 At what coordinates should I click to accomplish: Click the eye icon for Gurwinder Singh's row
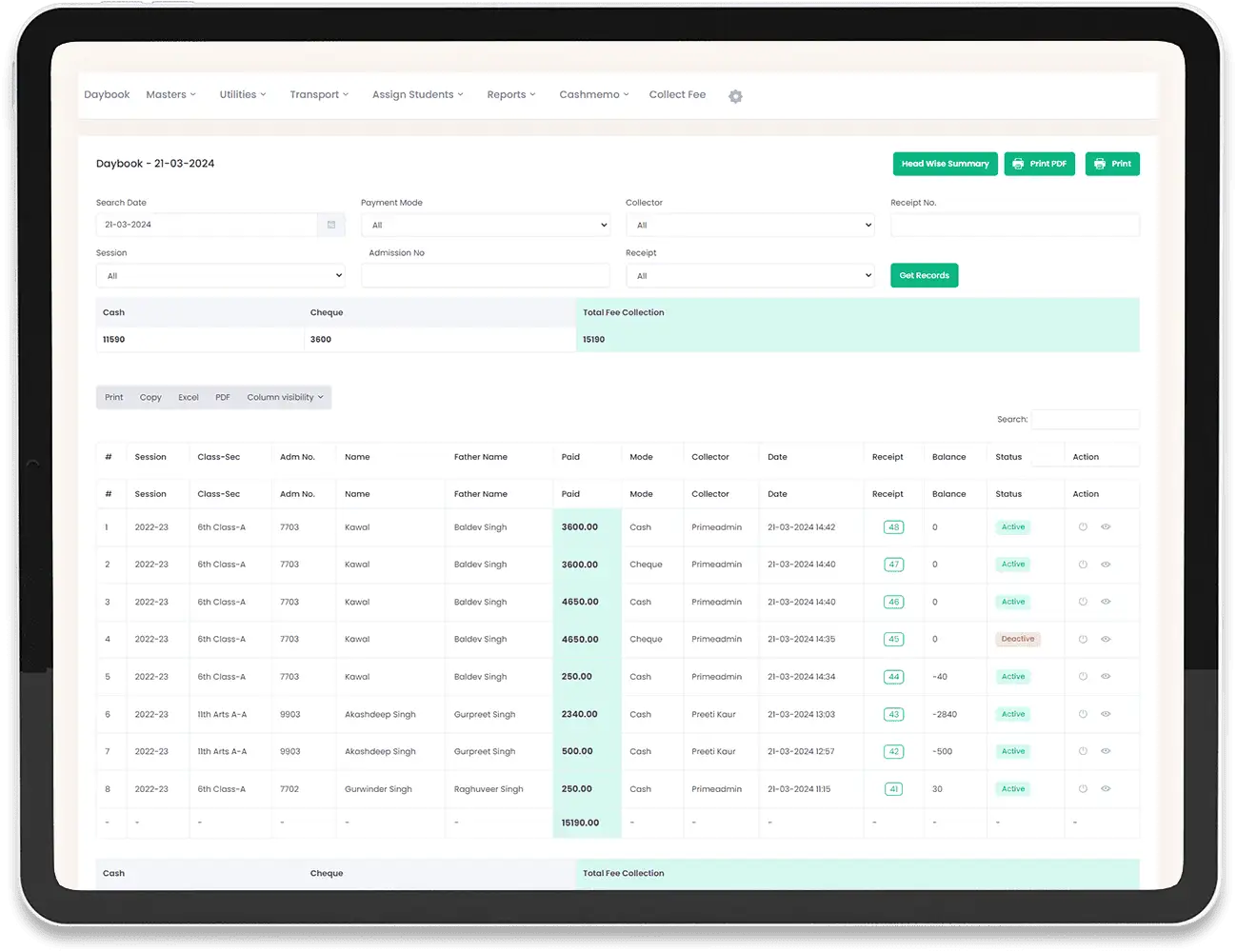tap(1106, 788)
